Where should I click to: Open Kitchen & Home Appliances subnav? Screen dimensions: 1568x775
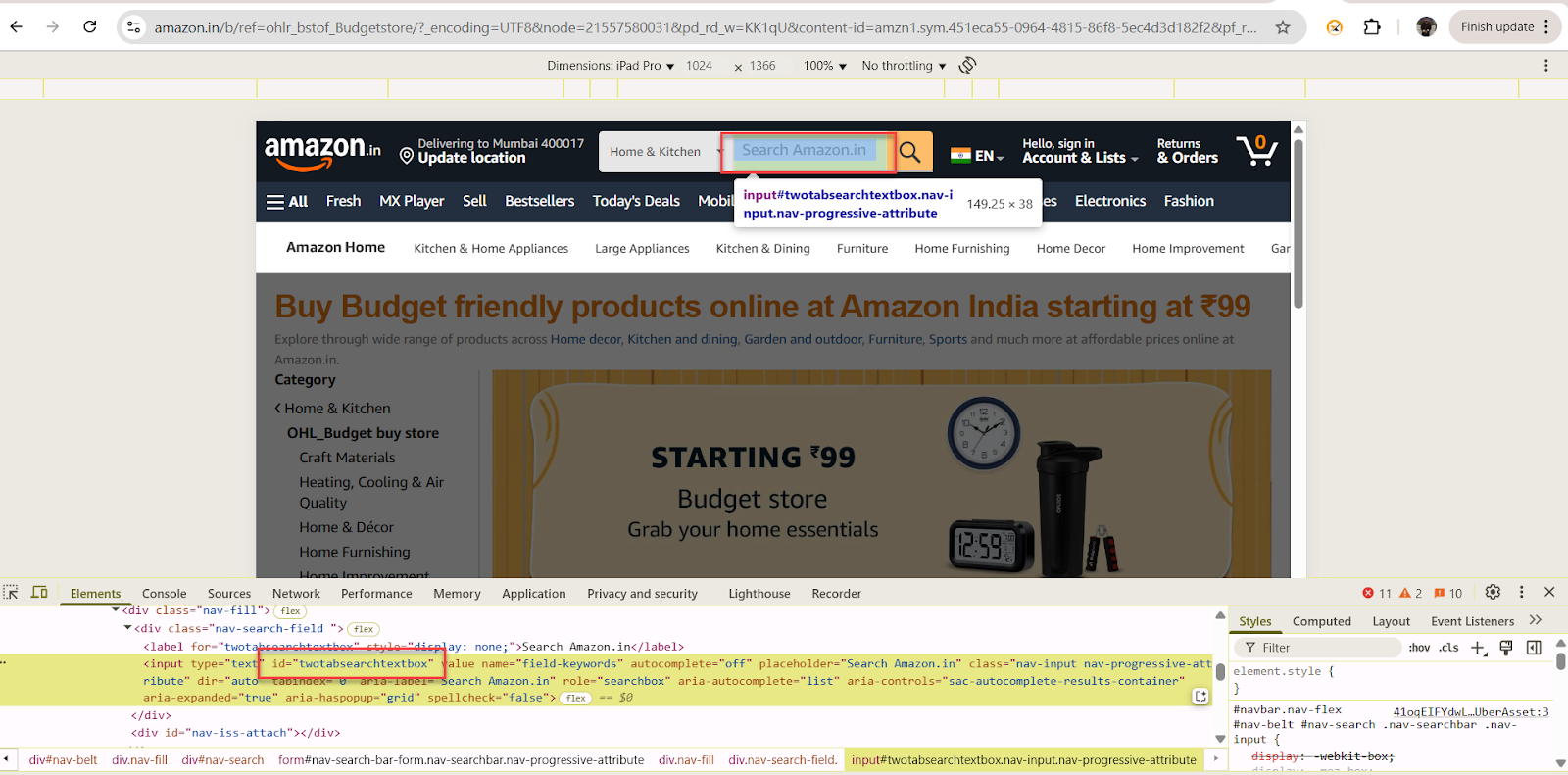point(491,249)
